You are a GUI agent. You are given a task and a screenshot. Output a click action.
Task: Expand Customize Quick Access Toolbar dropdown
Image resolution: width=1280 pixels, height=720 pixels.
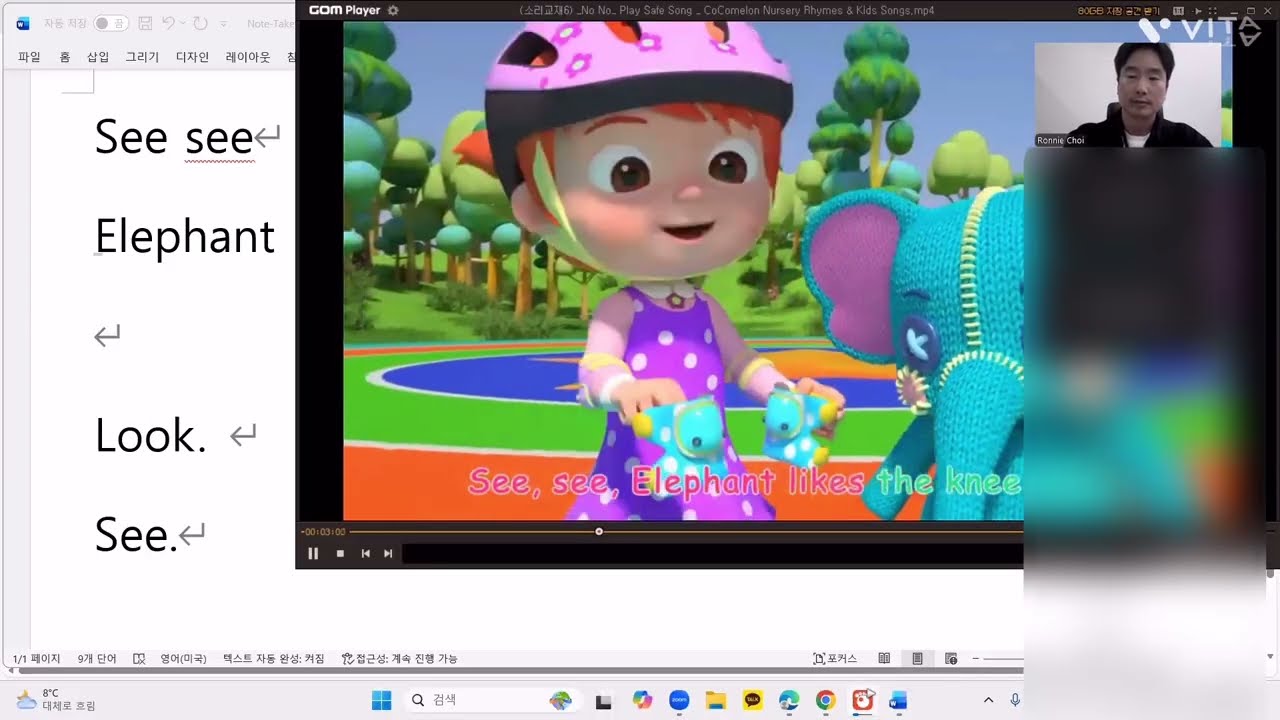coord(223,23)
